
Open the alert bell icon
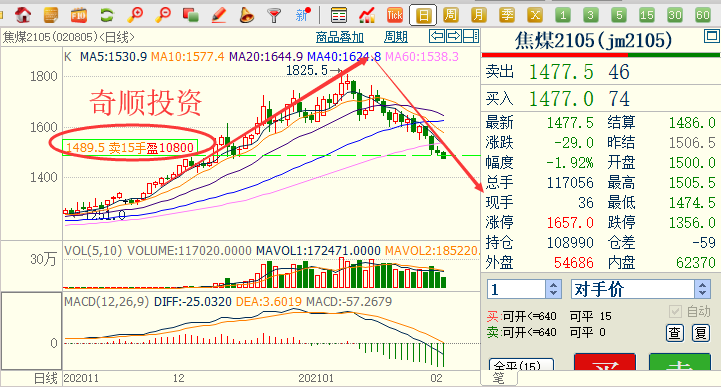pyautogui.click(x=246, y=15)
